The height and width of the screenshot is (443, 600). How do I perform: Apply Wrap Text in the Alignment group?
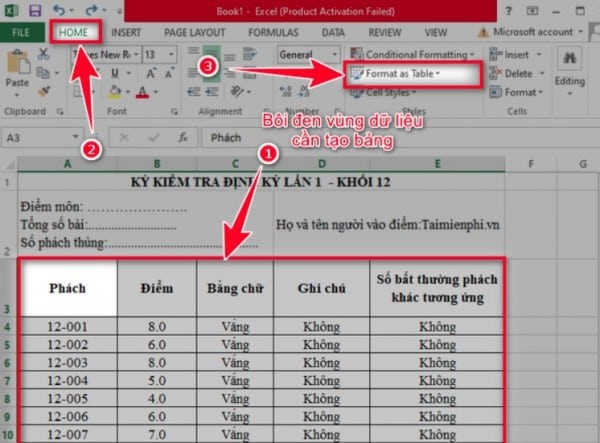tap(250, 54)
